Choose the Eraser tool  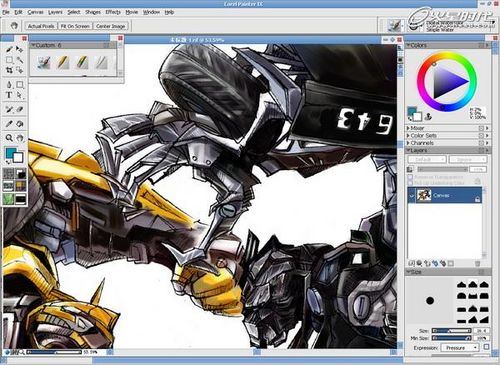pos(20,109)
